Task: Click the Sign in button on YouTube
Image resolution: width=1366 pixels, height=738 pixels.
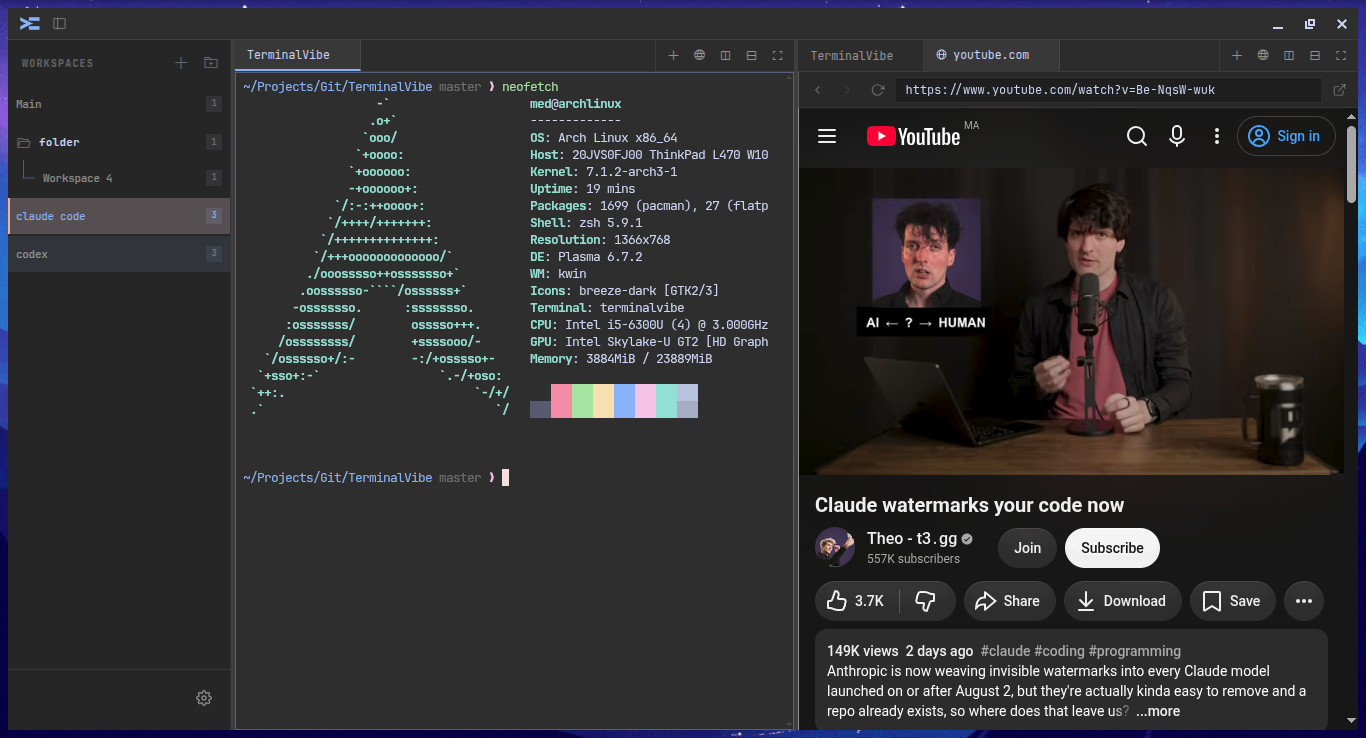Action: 1286,136
